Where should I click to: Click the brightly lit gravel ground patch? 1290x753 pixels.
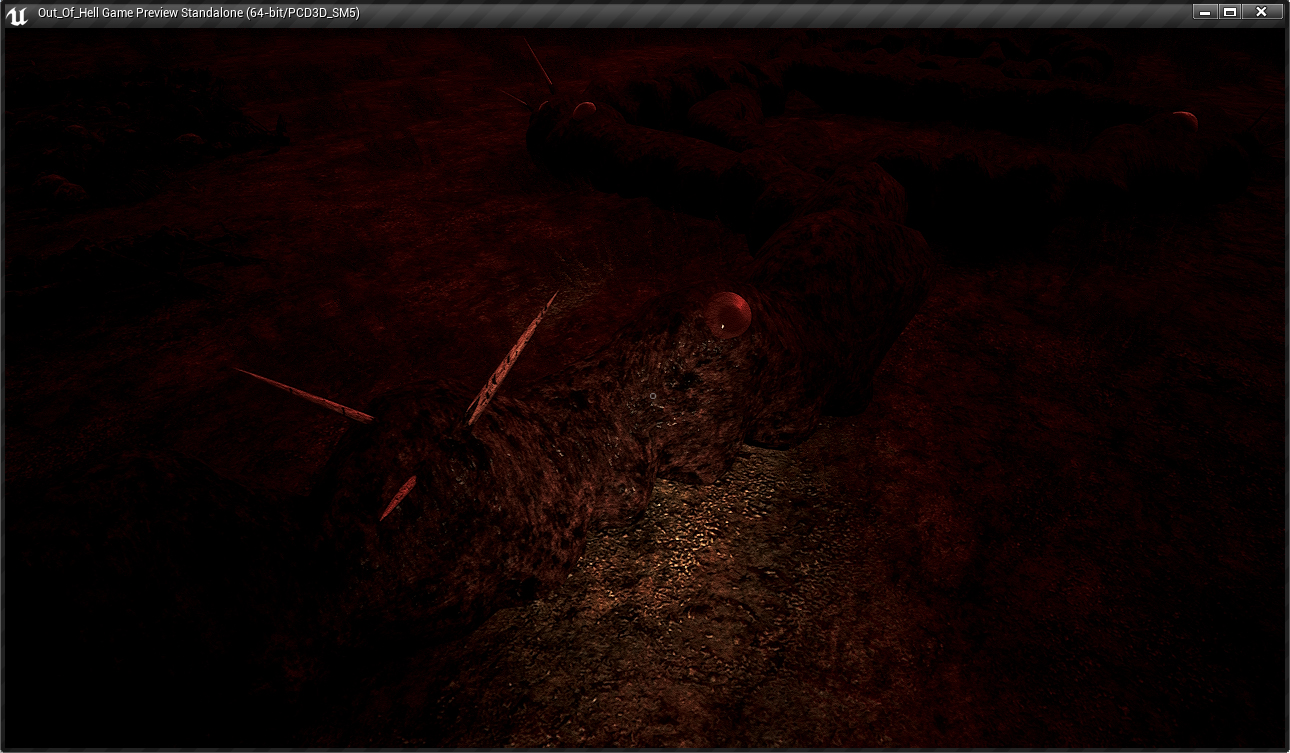[690, 540]
